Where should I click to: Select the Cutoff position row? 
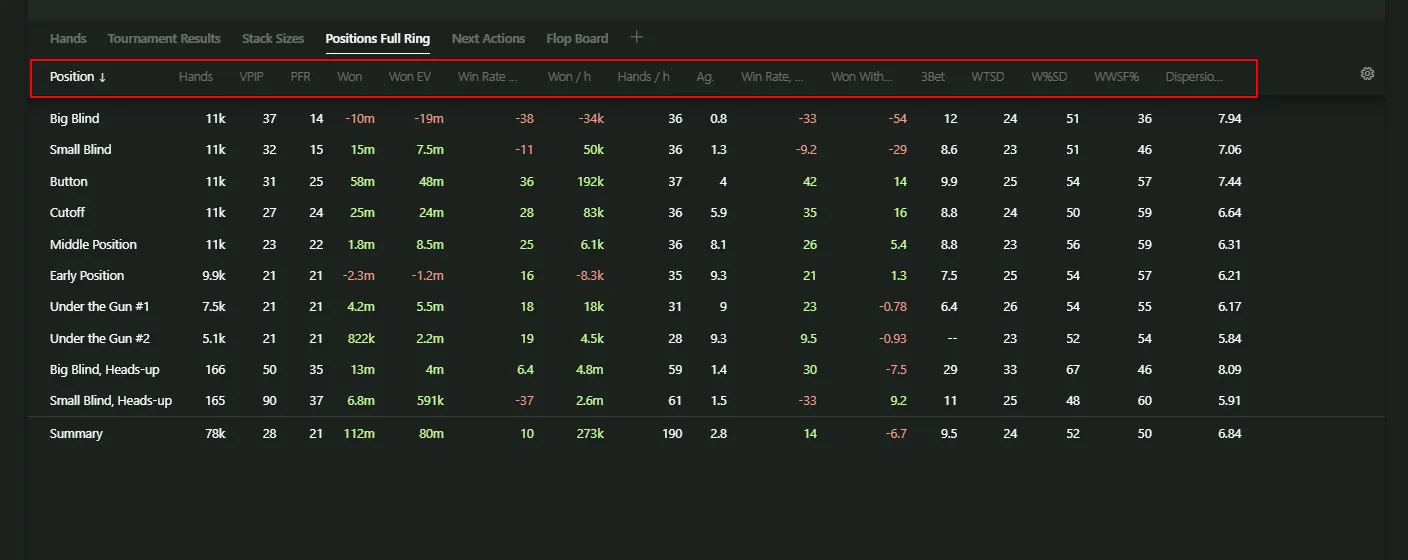[68, 213]
